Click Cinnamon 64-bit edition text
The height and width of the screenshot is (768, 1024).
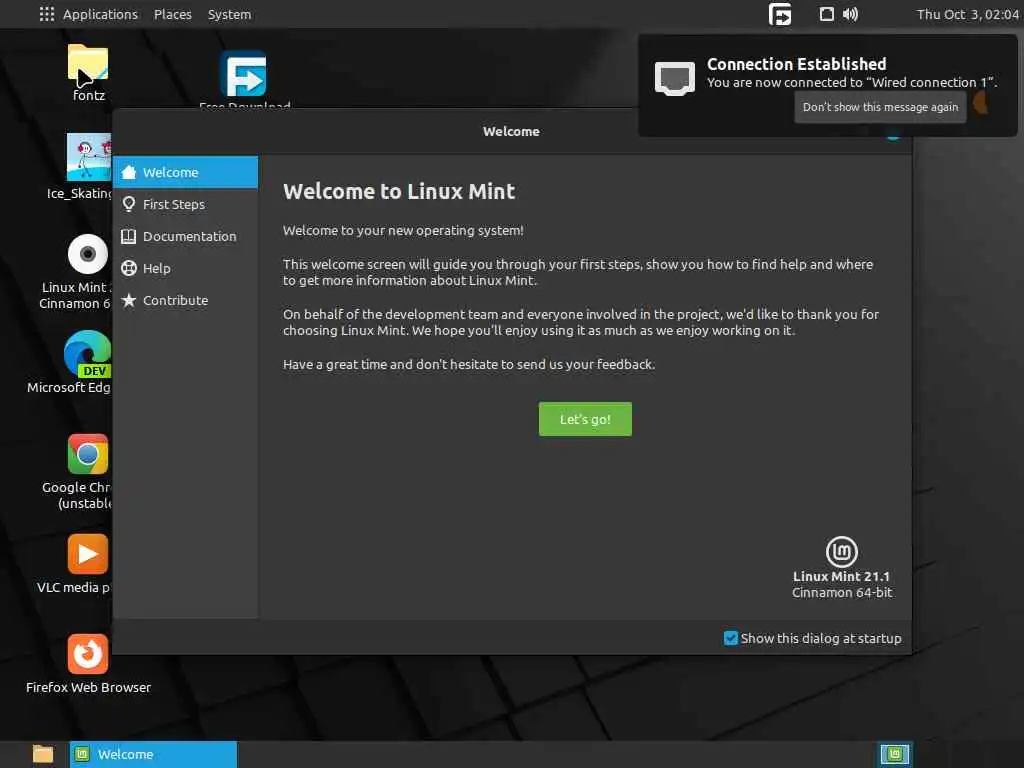(x=842, y=593)
